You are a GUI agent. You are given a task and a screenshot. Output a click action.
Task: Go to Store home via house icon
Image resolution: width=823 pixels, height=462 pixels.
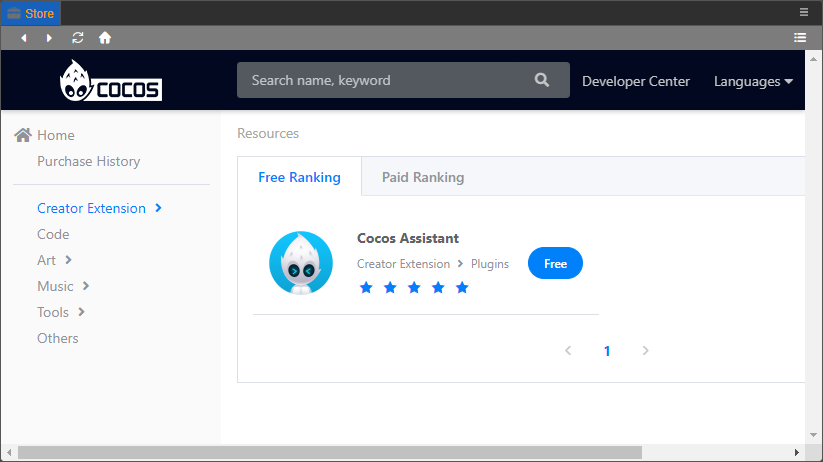click(105, 38)
